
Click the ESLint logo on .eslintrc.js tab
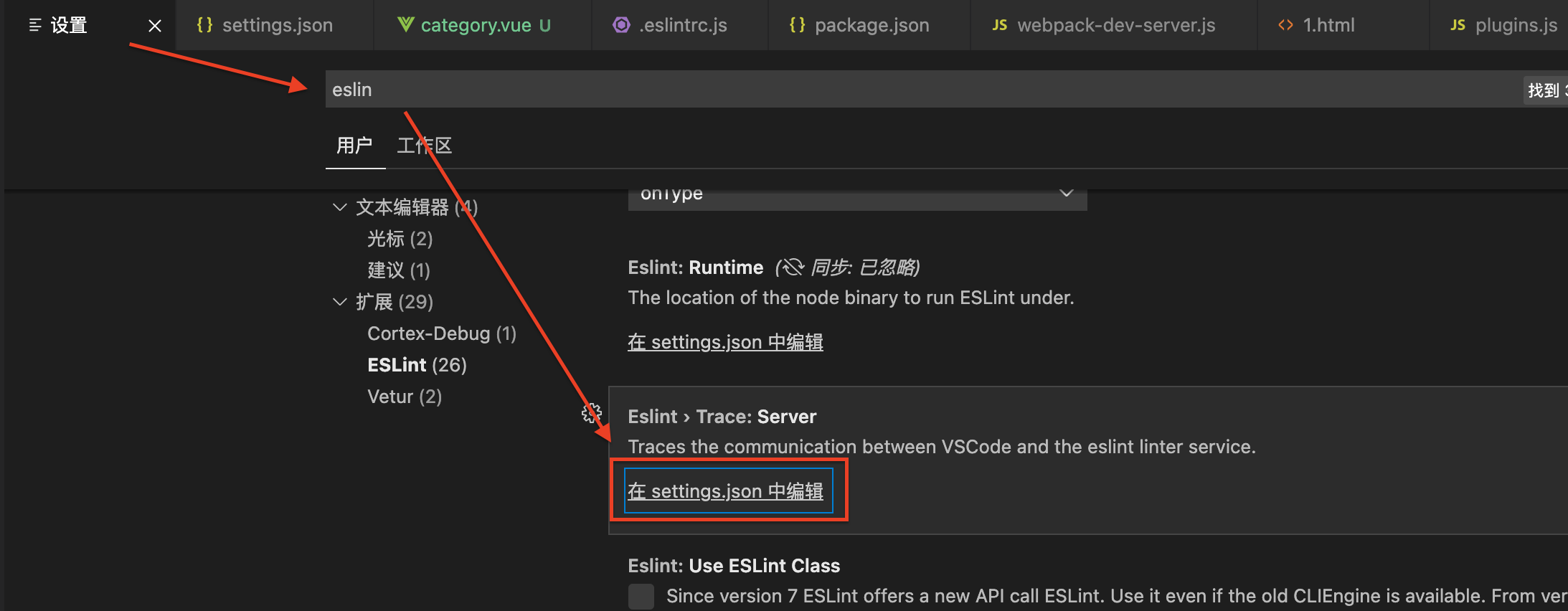click(x=621, y=24)
